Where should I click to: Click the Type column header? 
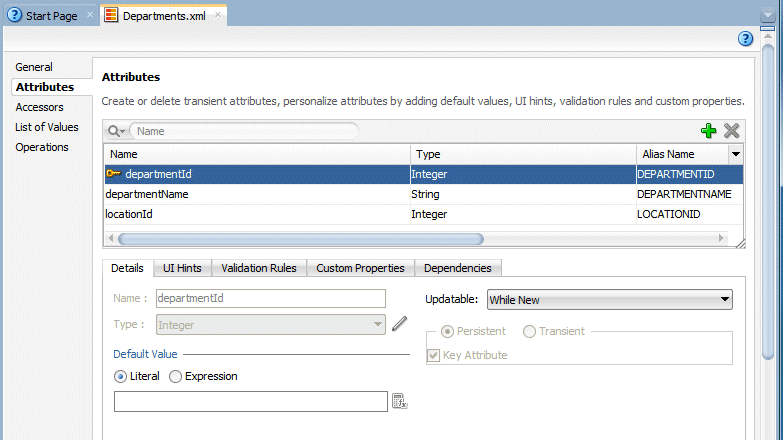[x=523, y=154]
